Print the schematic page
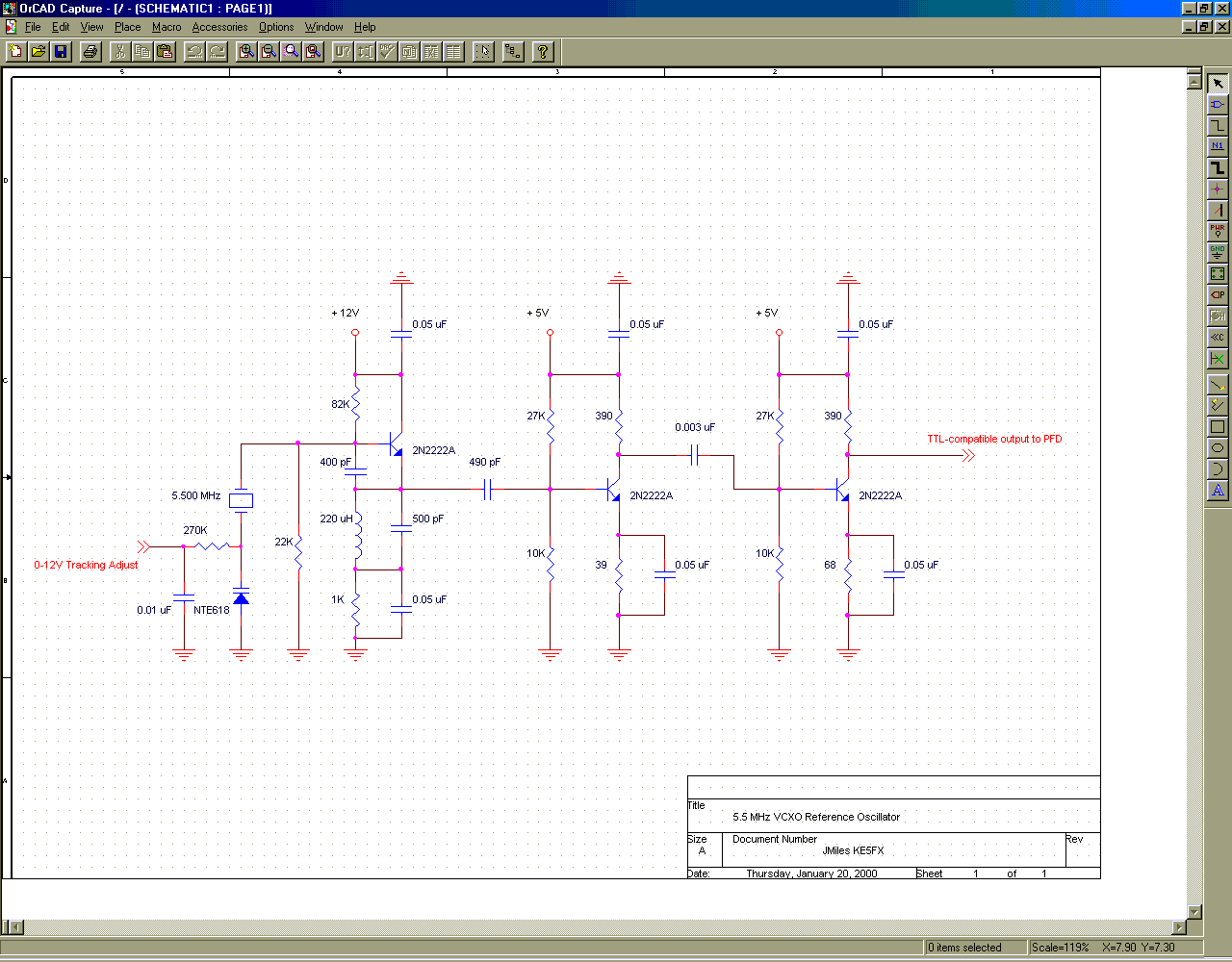The image size is (1232, 962). point(90,51)
